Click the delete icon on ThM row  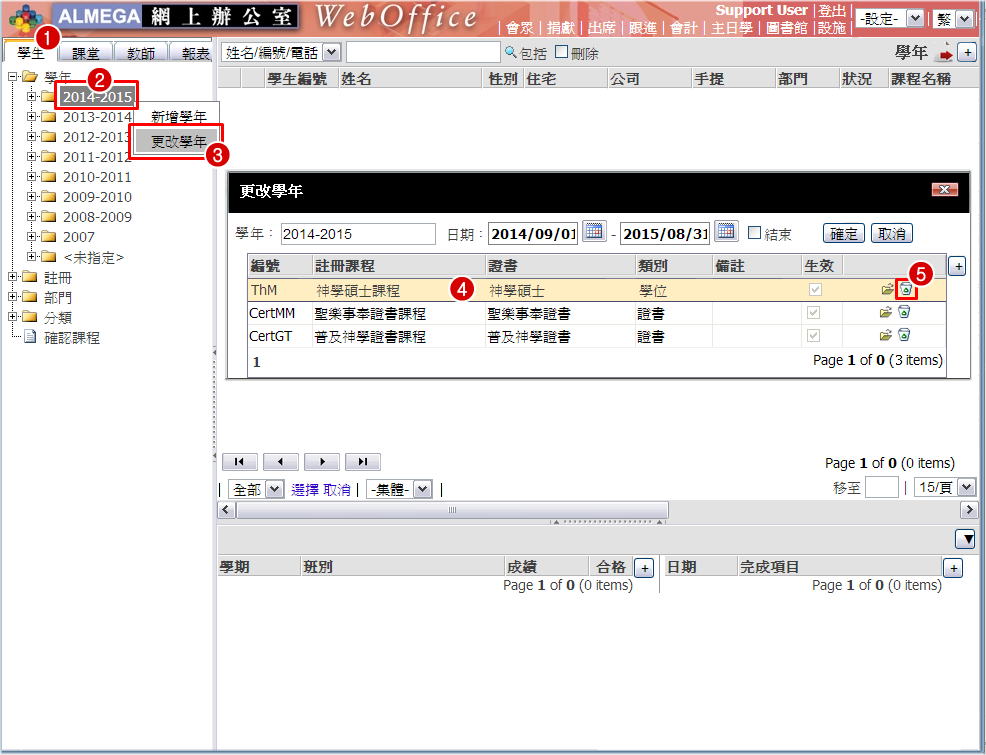click(x=904, y=289)
